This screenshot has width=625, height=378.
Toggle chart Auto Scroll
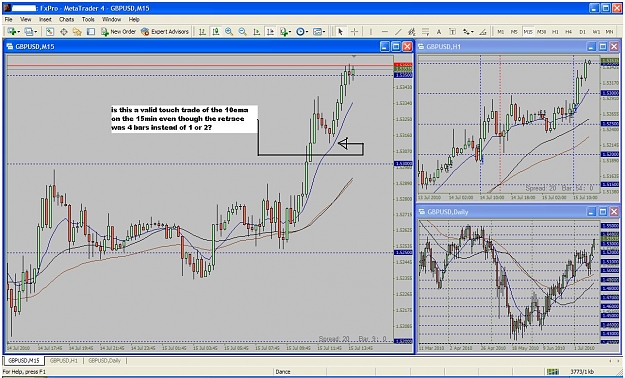256,32
